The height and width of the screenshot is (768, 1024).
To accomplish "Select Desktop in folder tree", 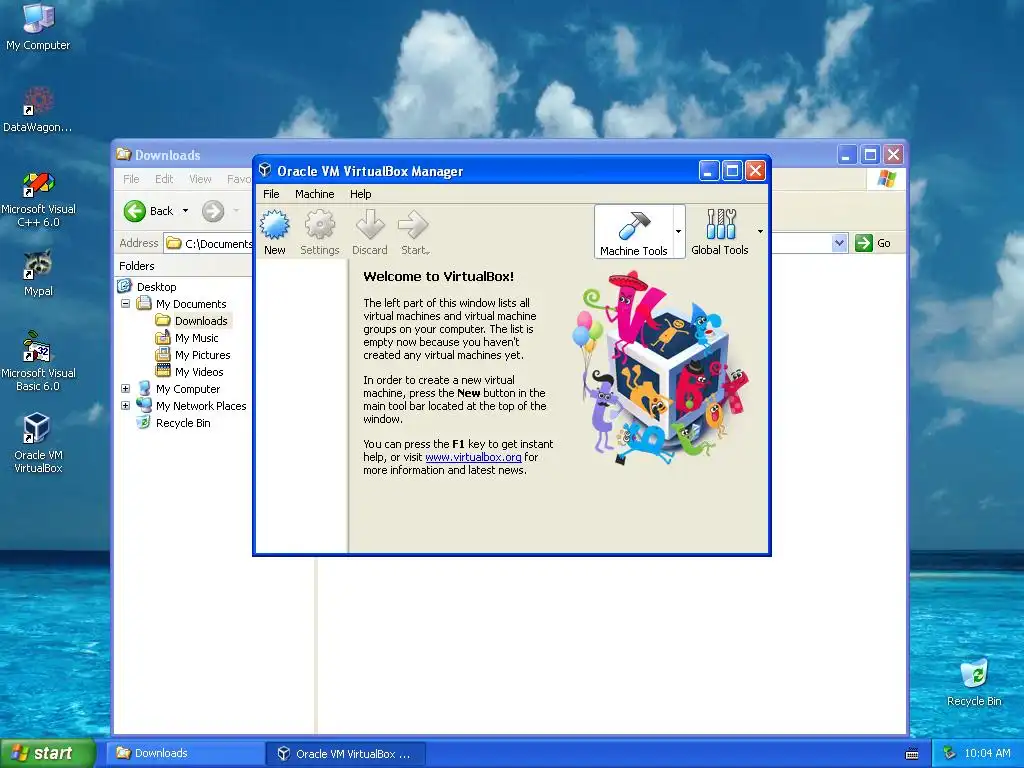I will click(157, 287).
